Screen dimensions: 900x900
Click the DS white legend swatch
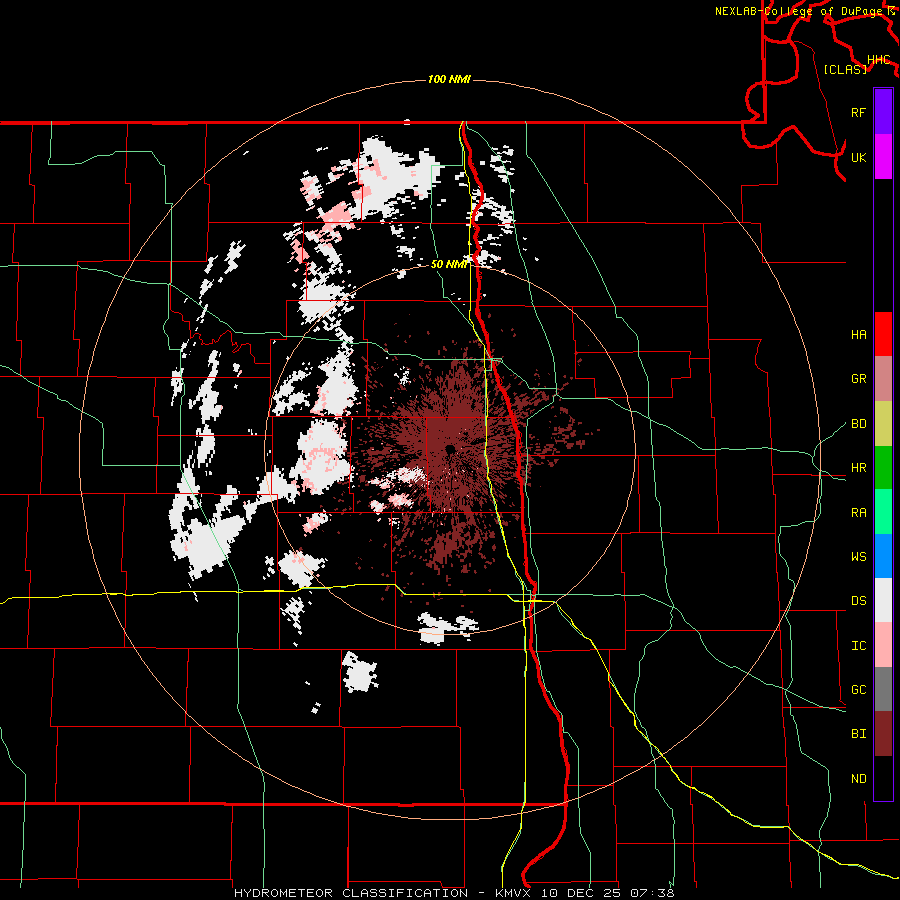[883, 600]
